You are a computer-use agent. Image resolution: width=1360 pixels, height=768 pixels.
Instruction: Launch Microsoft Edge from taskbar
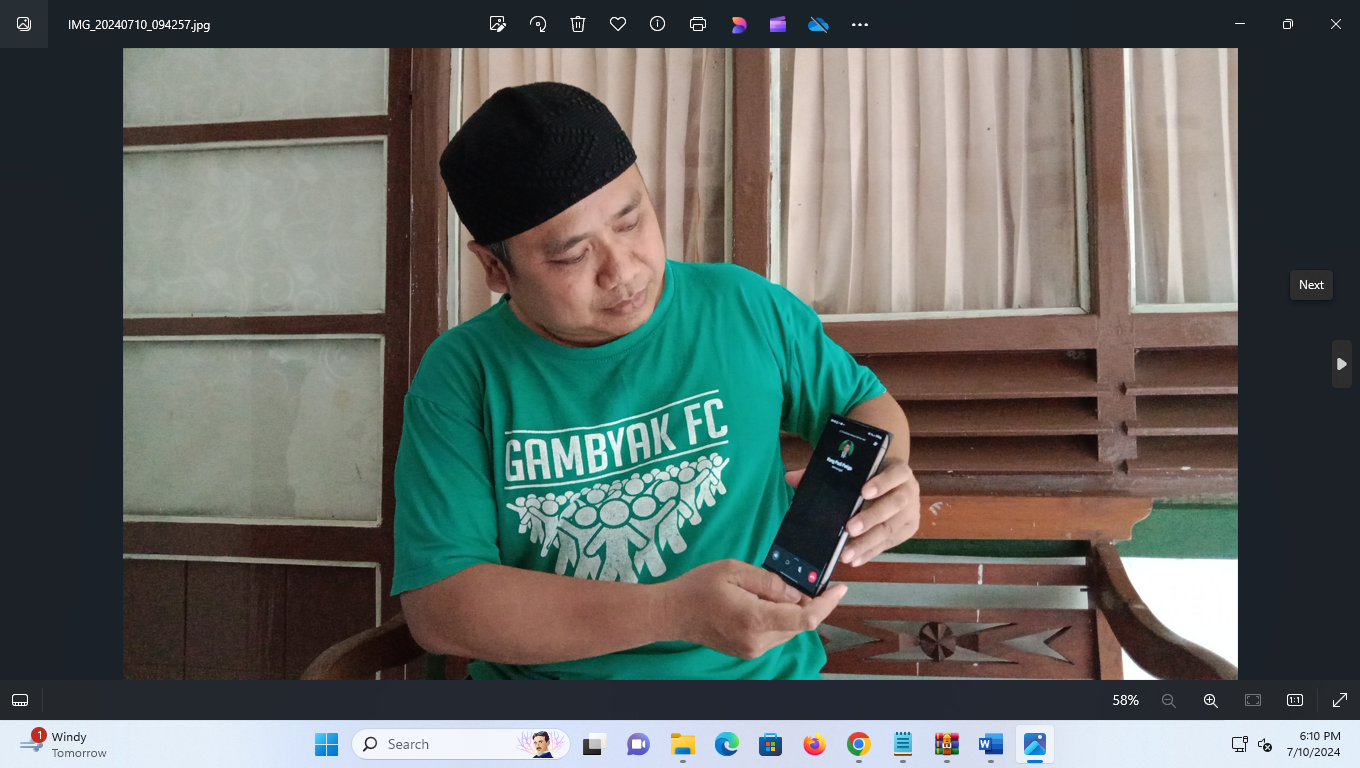click(726, 744)
